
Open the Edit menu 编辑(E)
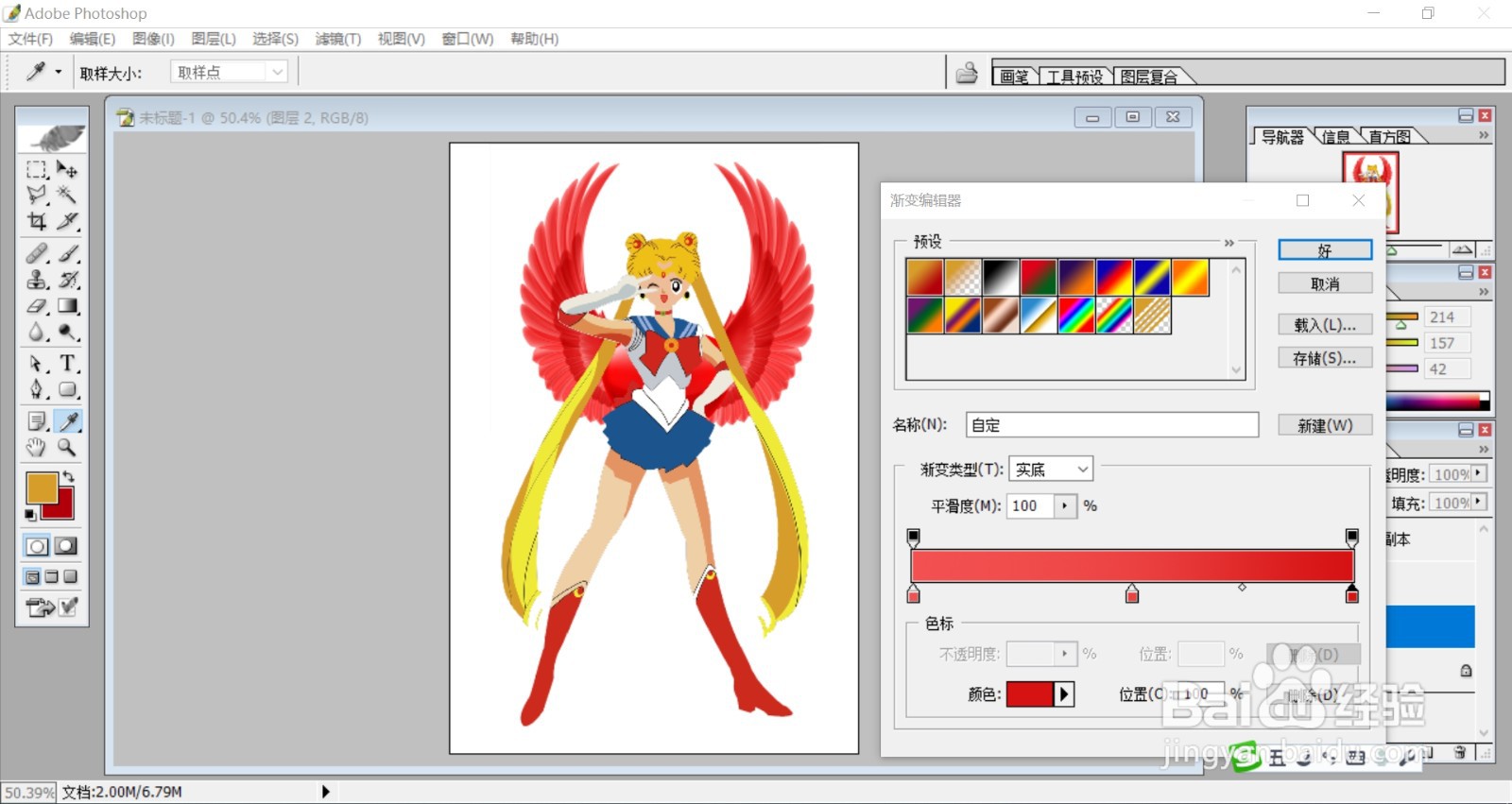[93, 39]
